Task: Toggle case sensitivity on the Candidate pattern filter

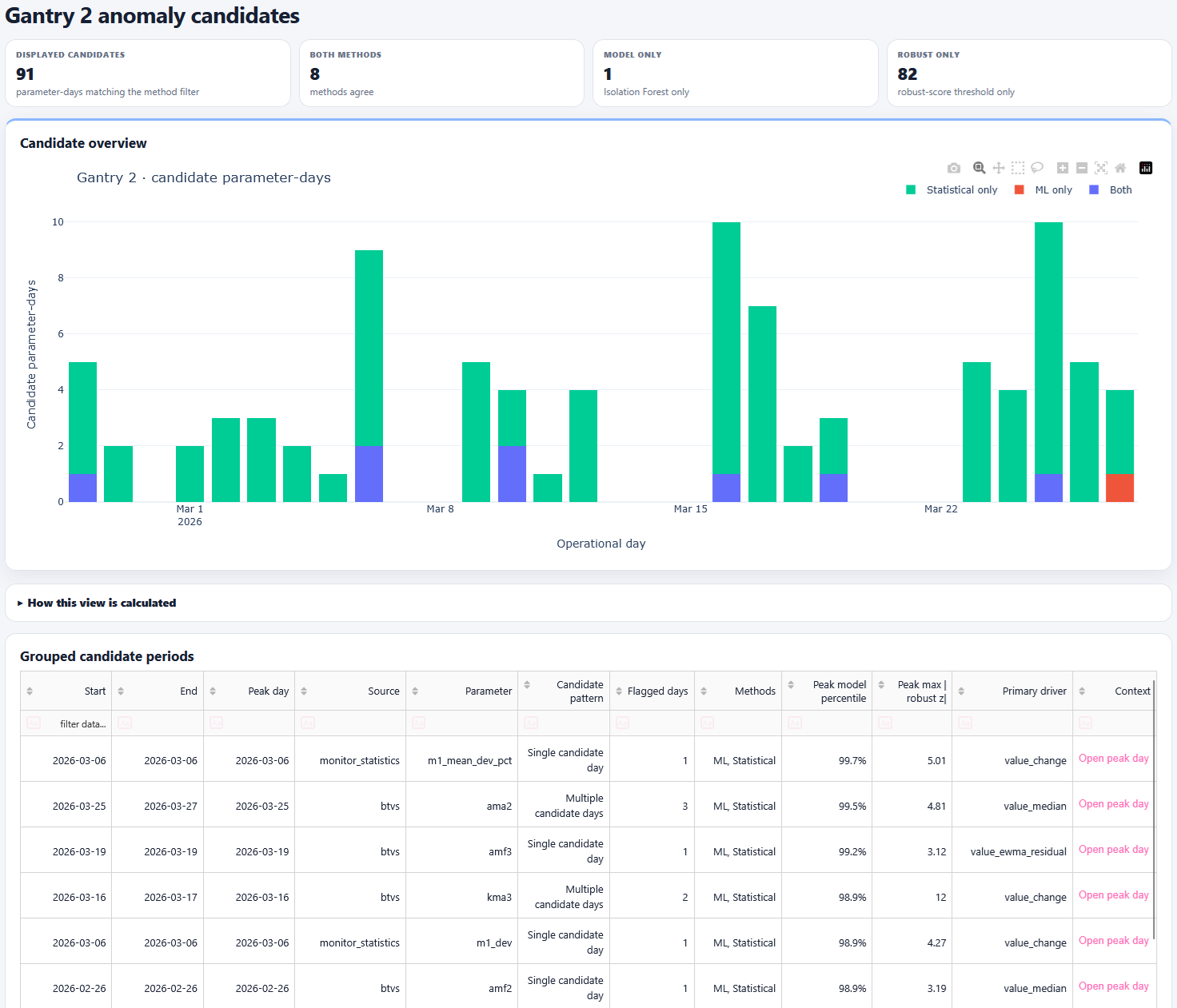Action: click(531, 723)
